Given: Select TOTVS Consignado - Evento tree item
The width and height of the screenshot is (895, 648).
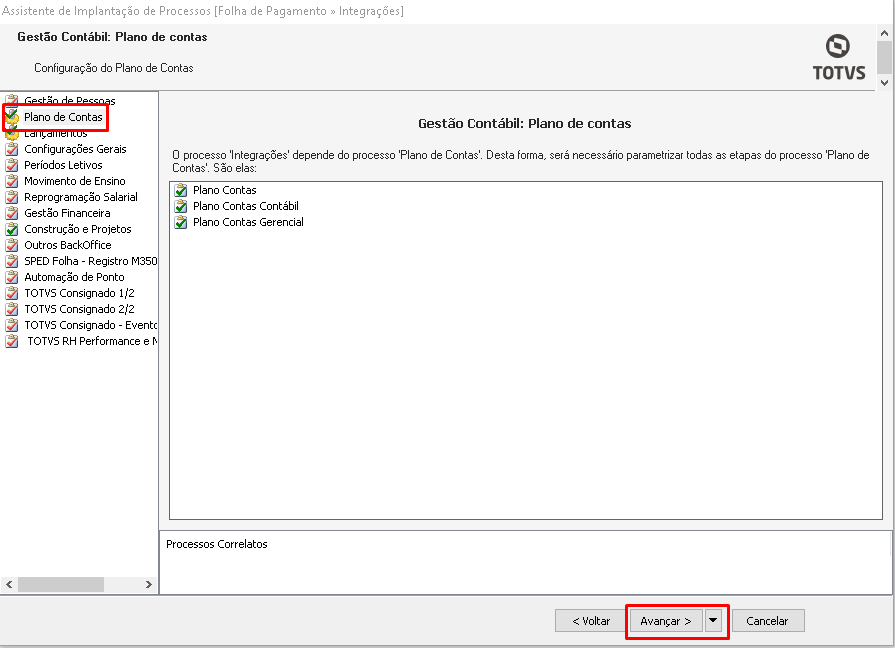Looking at the screenshot, I should pos(91,325).
